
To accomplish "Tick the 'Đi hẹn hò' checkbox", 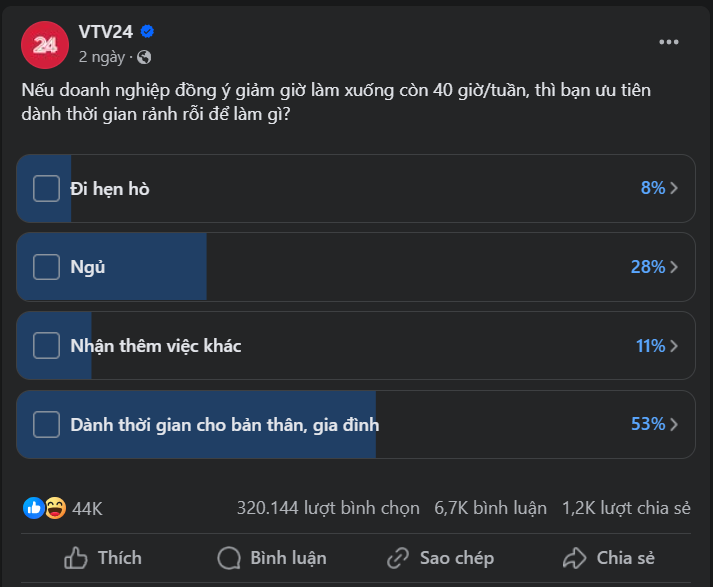I will click(47, 188).
